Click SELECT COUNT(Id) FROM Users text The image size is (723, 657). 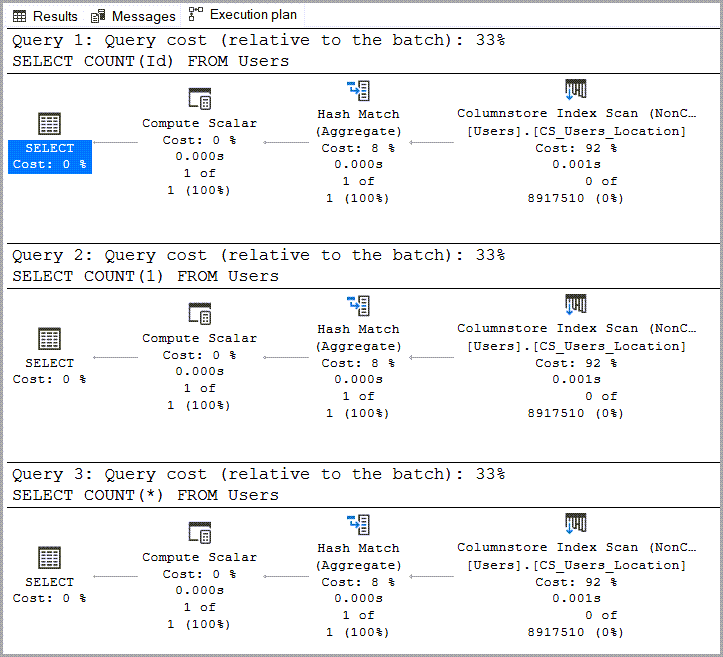(151, 61)
